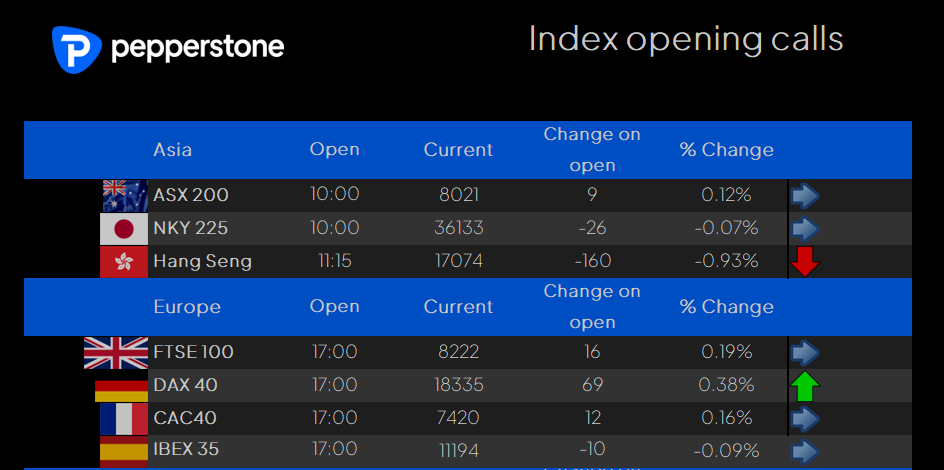Click the DAX 40 percent change 0.38%
The height and width of the screenshot is (470, 944).
[x=727, y=385]
